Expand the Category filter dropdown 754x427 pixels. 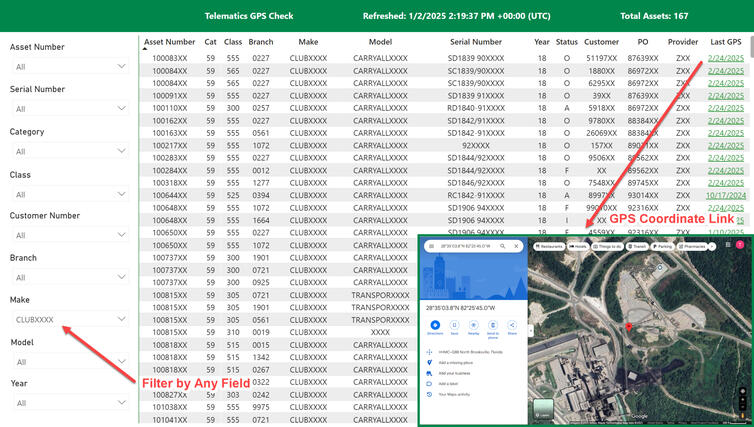coord(68,151)
